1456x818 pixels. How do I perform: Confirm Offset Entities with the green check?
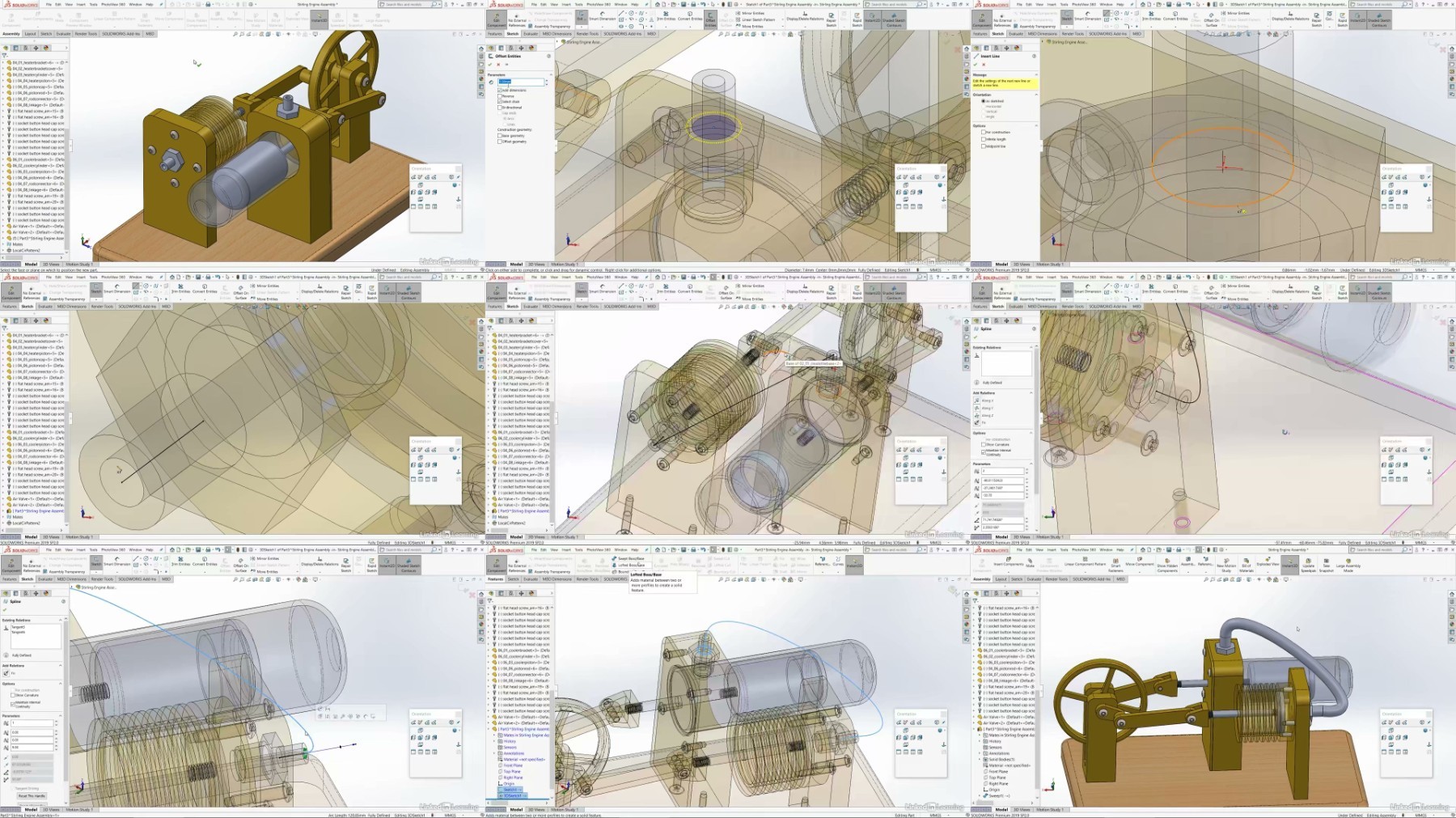pyautogui.click(x=491, y=65)
